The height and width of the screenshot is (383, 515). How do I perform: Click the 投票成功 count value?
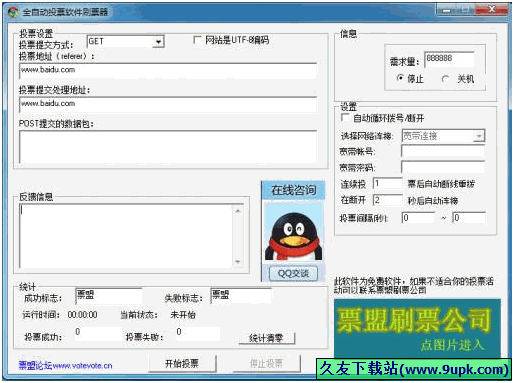98,333
